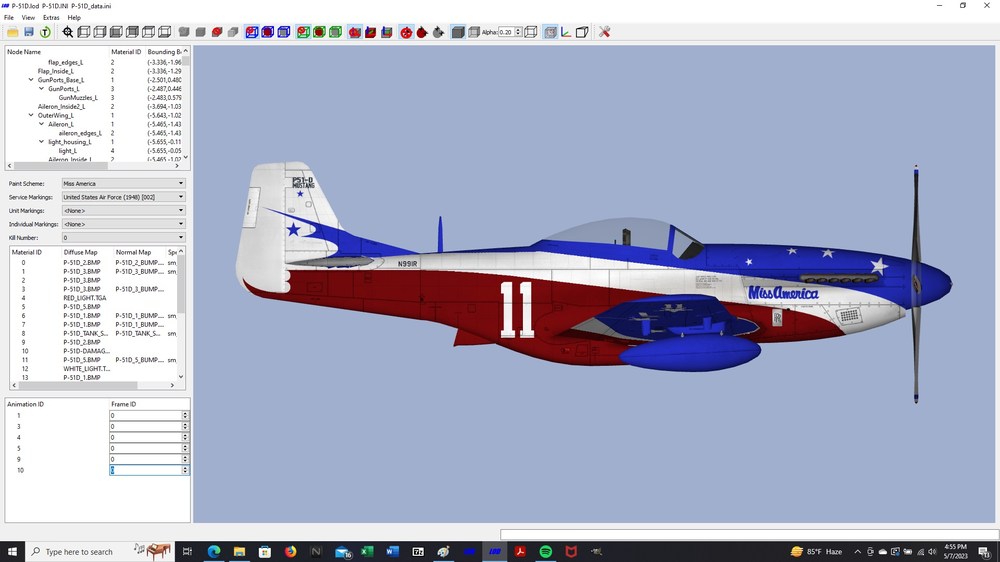Click the Material ID header in node tree
The image size is (1000, 562).
(x=126, y=52)
